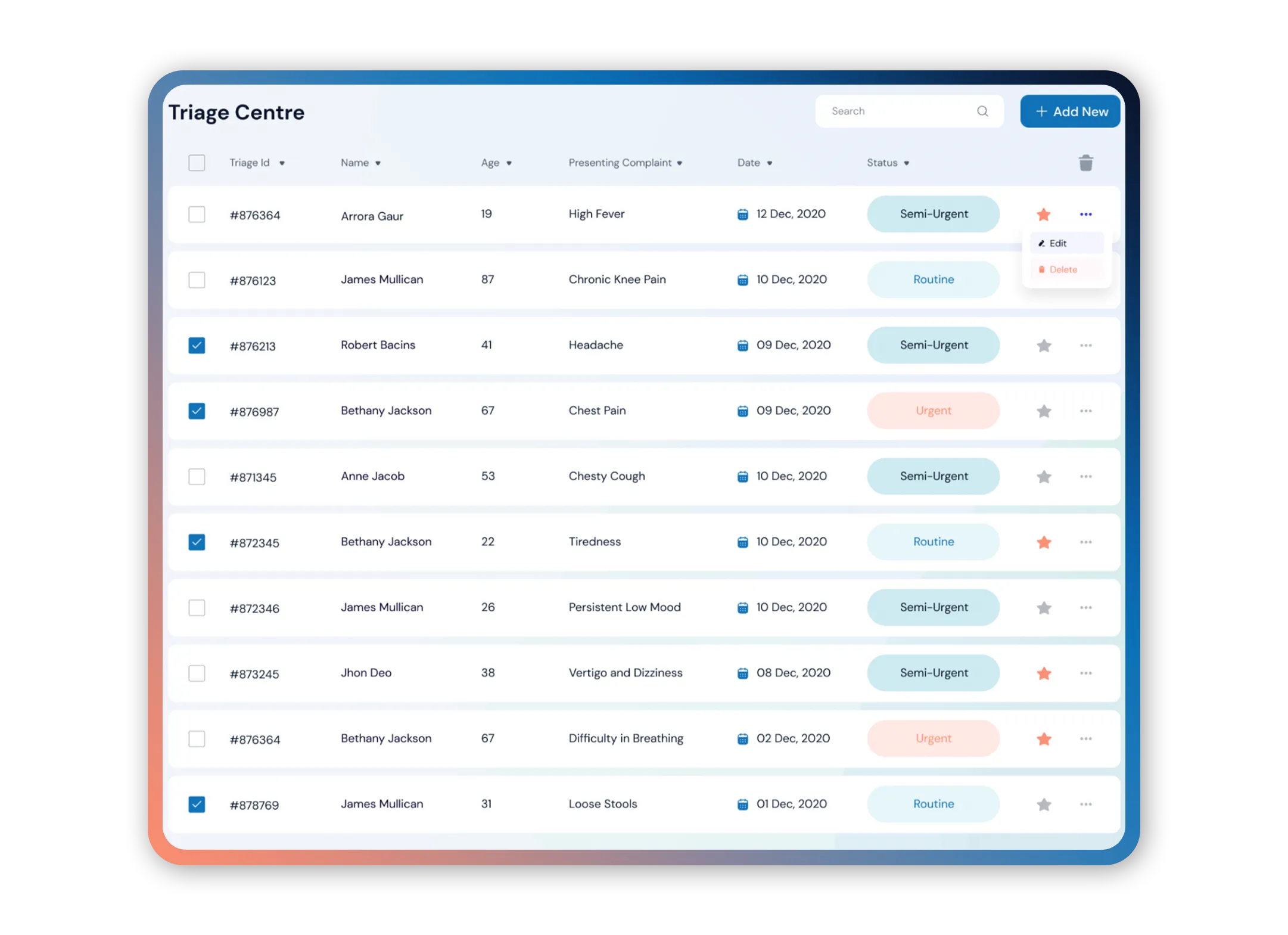Unstar the Arrora Gaur row
Image resolution: width=1288 pixels, height=935 pixels.
(x=1043, y=215)
